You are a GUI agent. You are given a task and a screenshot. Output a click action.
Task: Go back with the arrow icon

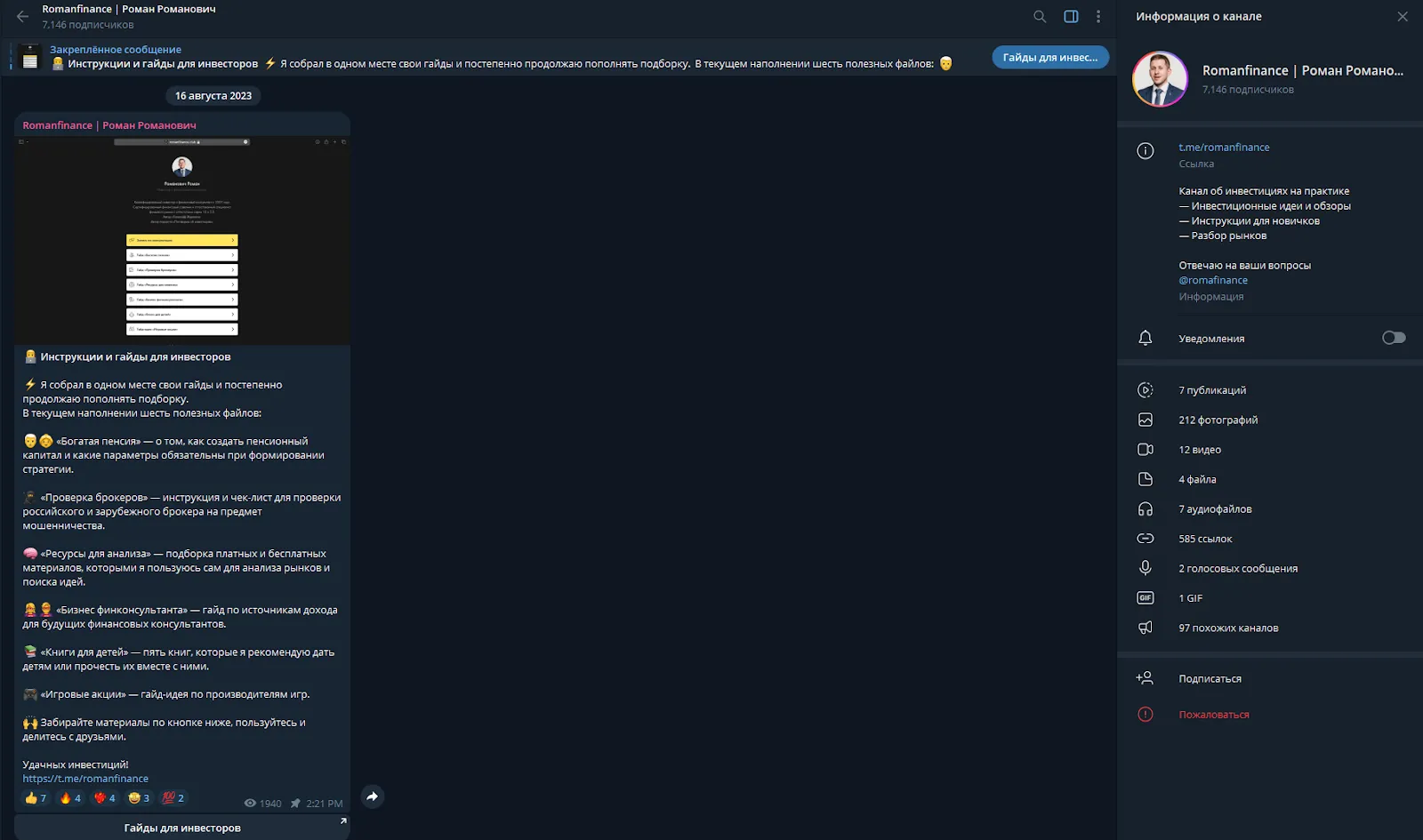(x=23, y=17)
